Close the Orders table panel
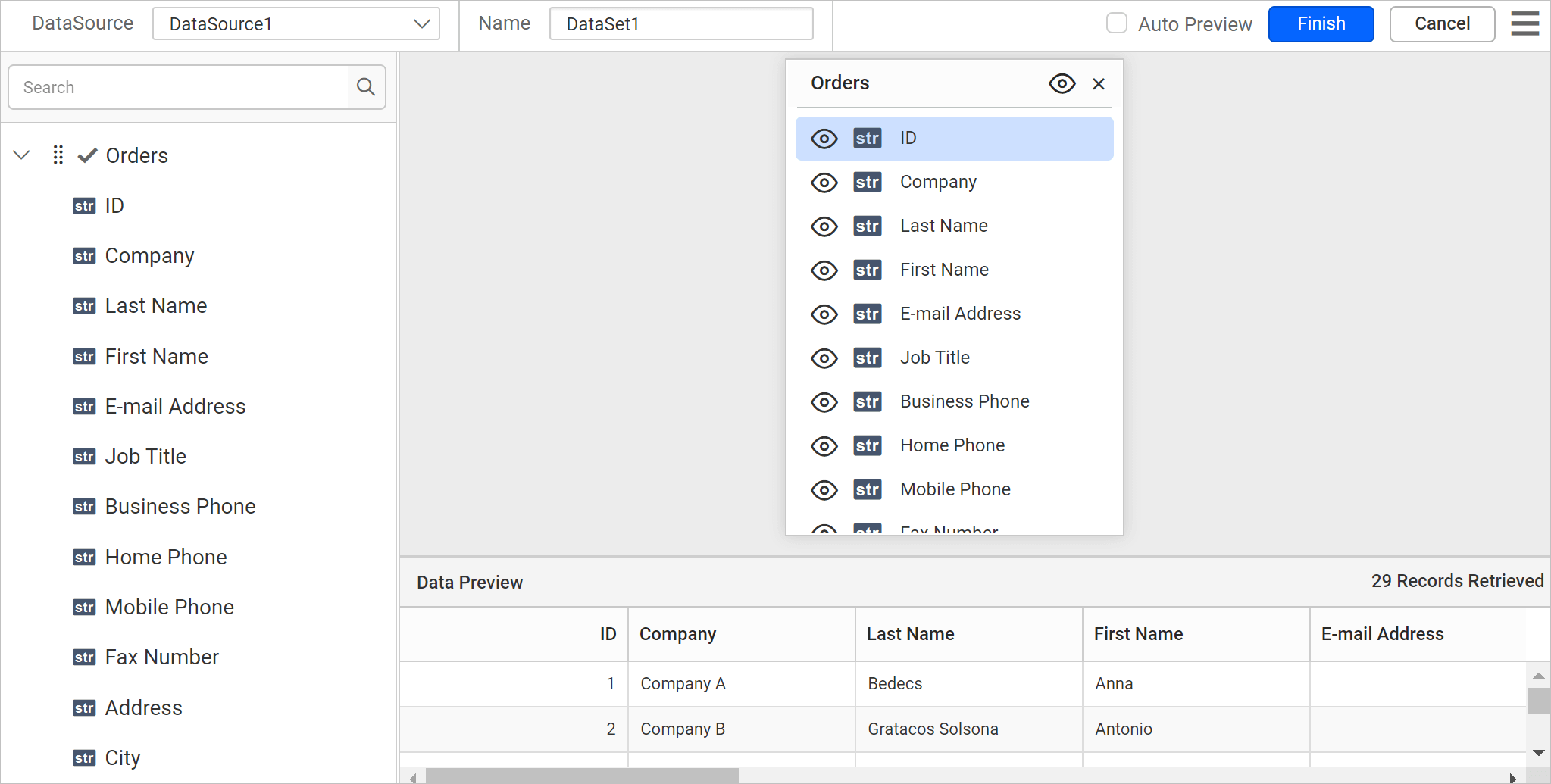The height and width of the screenshot is (784, 1551). point(1098,84)
